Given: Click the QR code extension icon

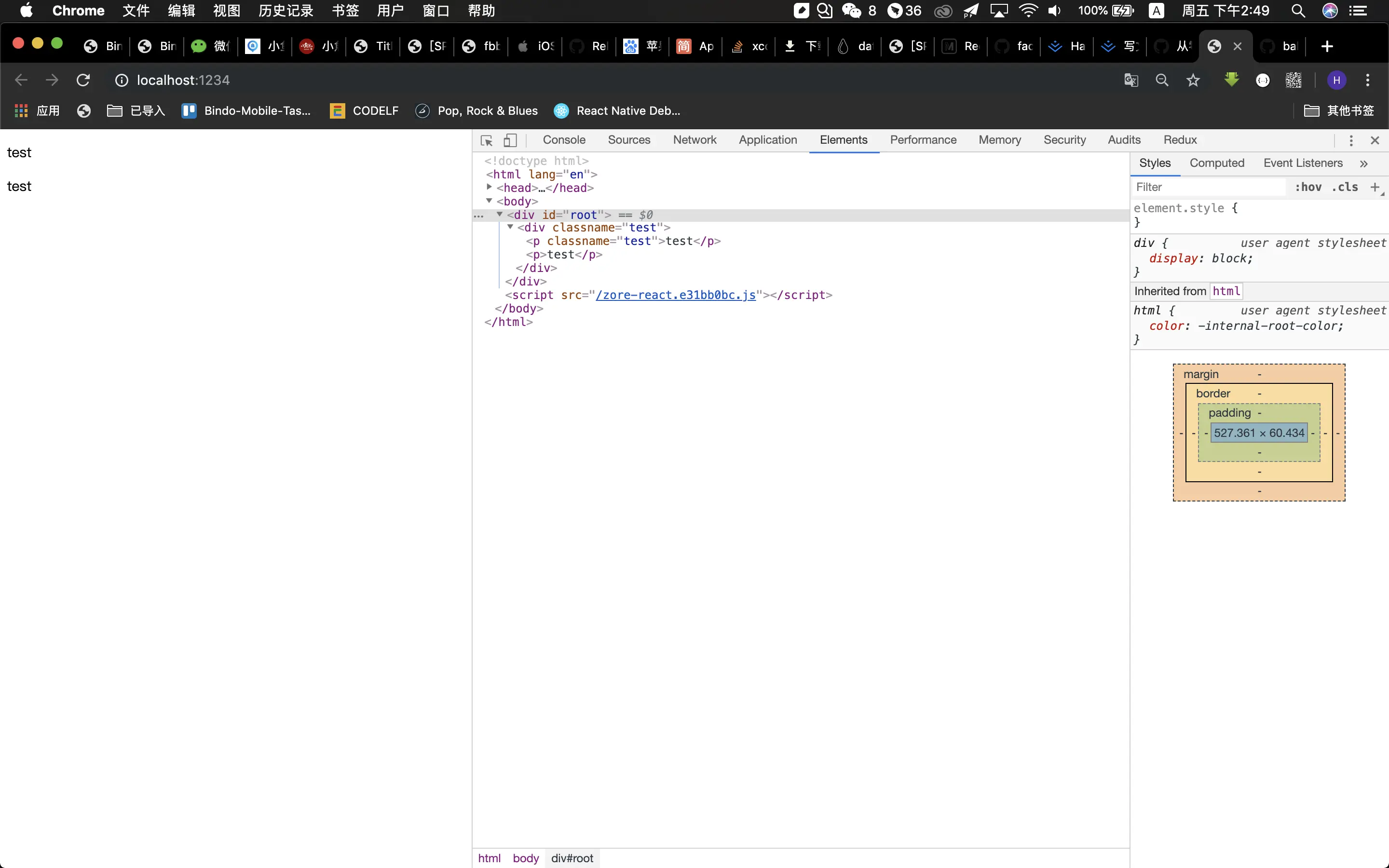Looking at the screenshot, I should coord(1293,81).
